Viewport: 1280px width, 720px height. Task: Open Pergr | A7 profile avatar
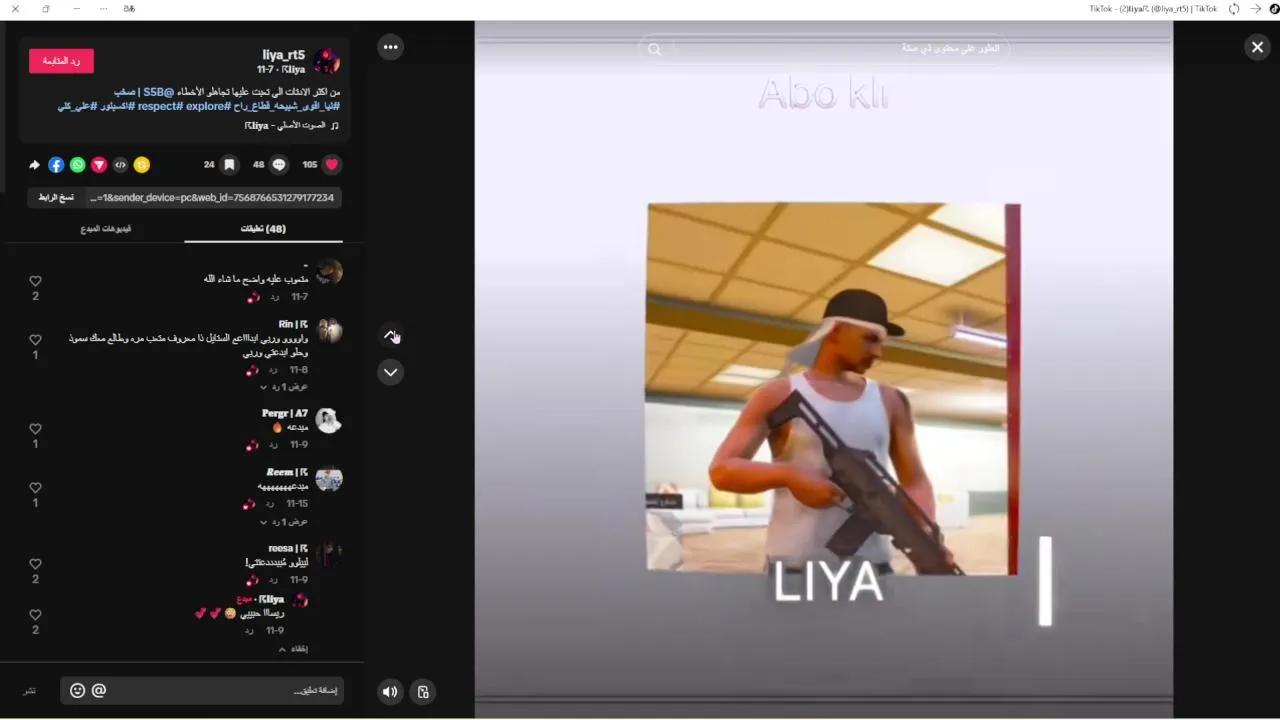[x=329, y=420]
